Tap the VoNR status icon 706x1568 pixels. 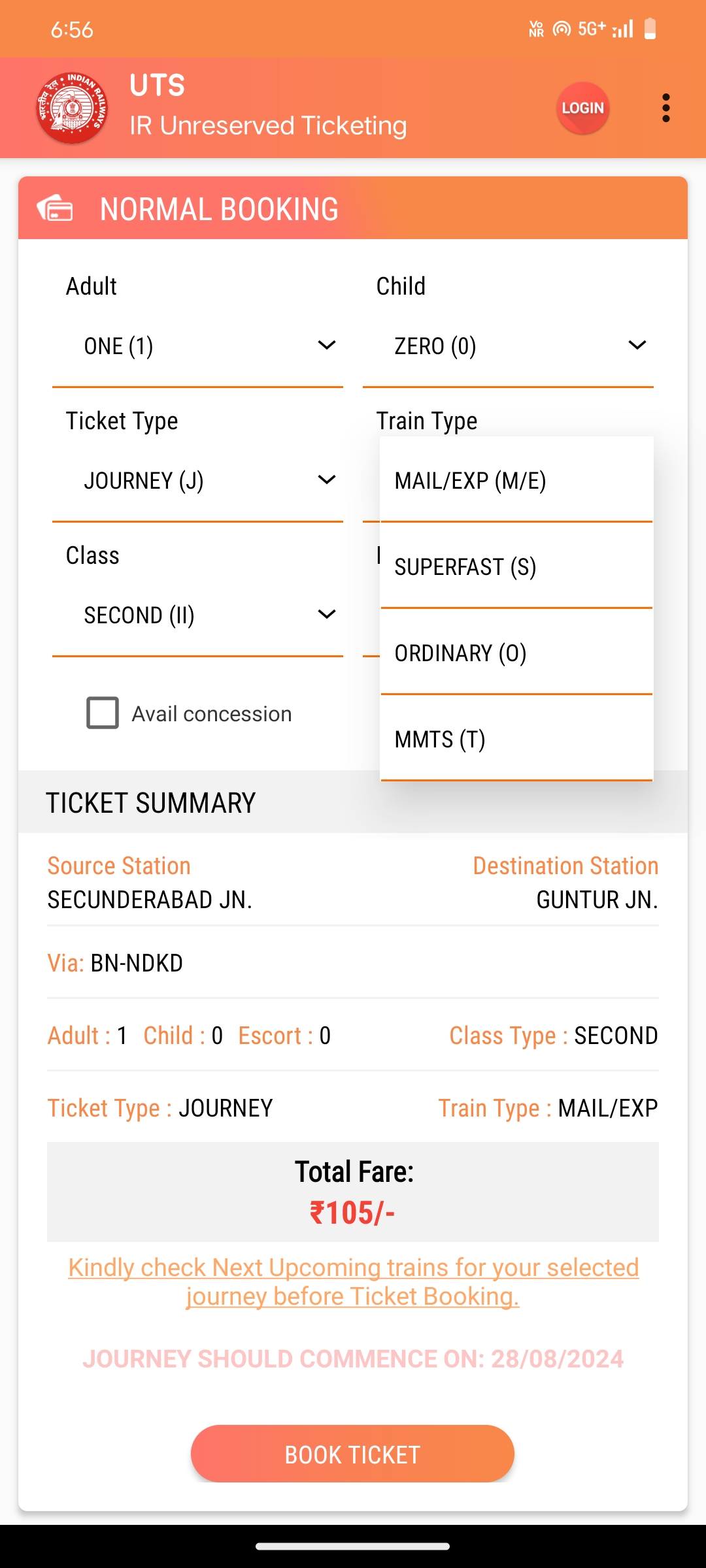[x=536, y=29]
